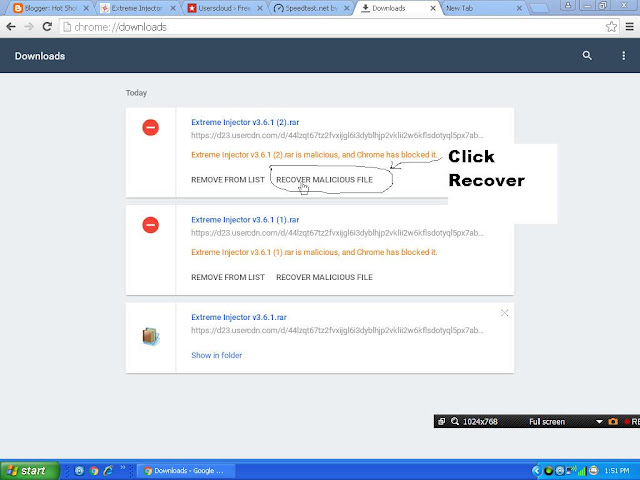Click the first quick launch disc icon
The width and height of the screenshot is (640, 480).
[79, 471]
